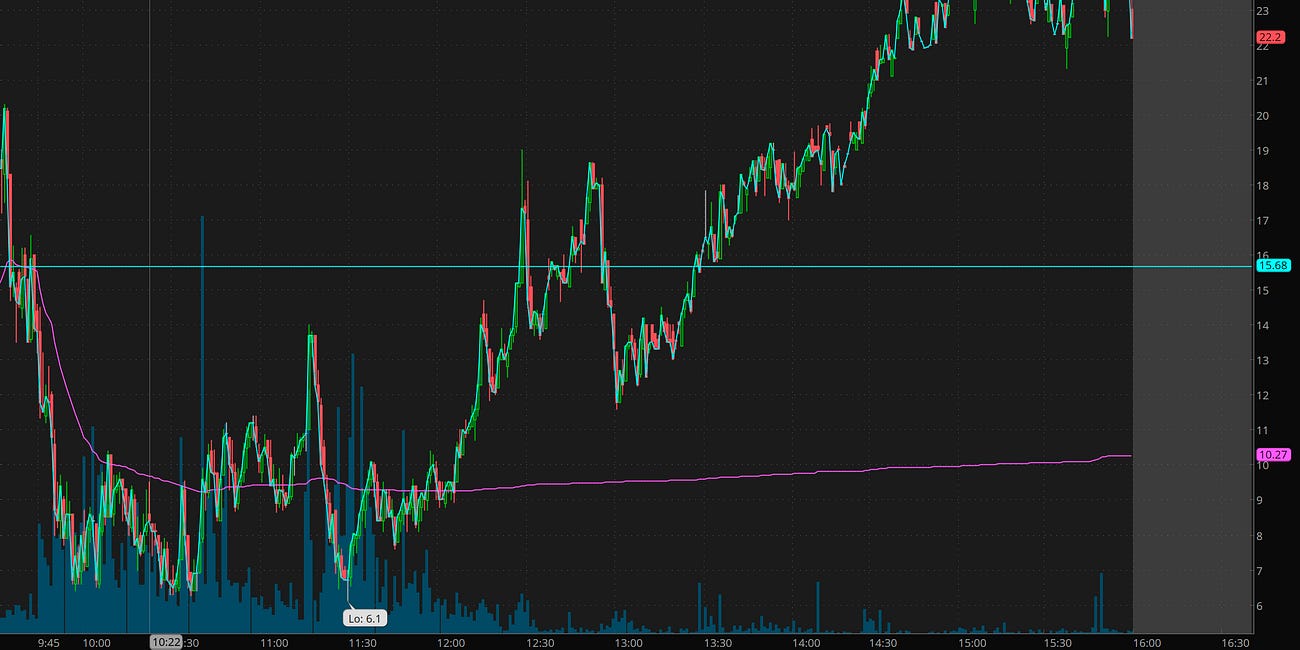Click the 19 price axis label

click(x=1263, y=151)
